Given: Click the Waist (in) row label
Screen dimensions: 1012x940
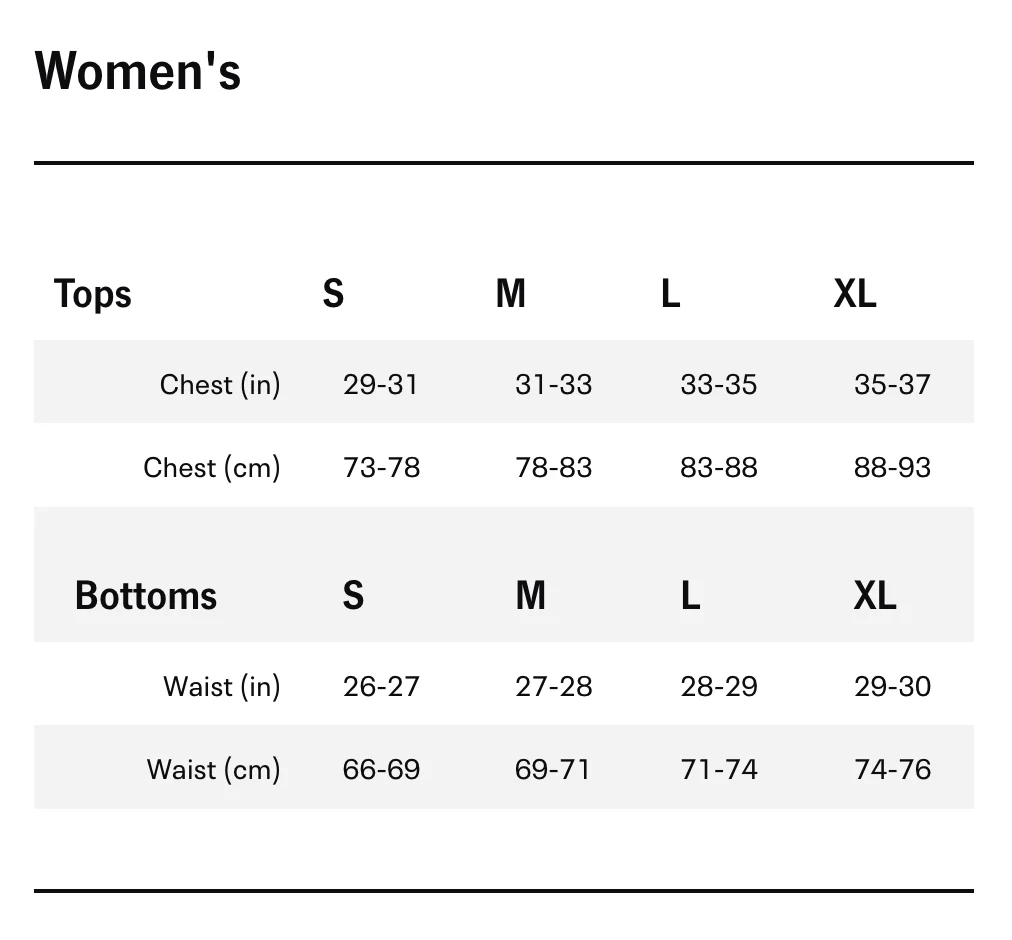Looking at the screenshot, I should coord(222,686).
